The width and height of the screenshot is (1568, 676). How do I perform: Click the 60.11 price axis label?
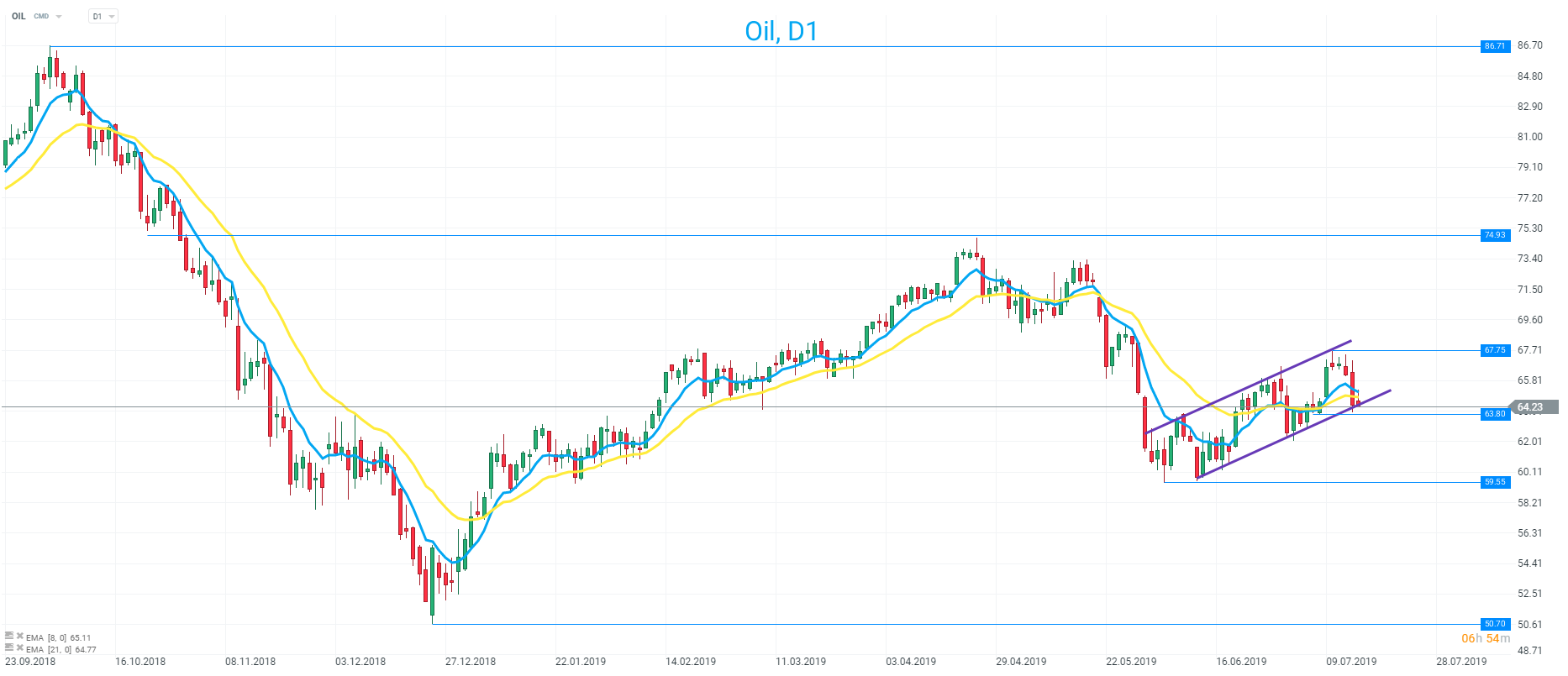point(1530,472)
